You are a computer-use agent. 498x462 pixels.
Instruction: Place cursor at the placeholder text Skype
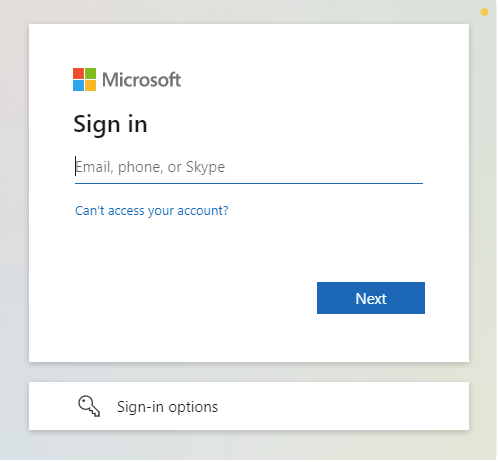click(x=205, y=167)
